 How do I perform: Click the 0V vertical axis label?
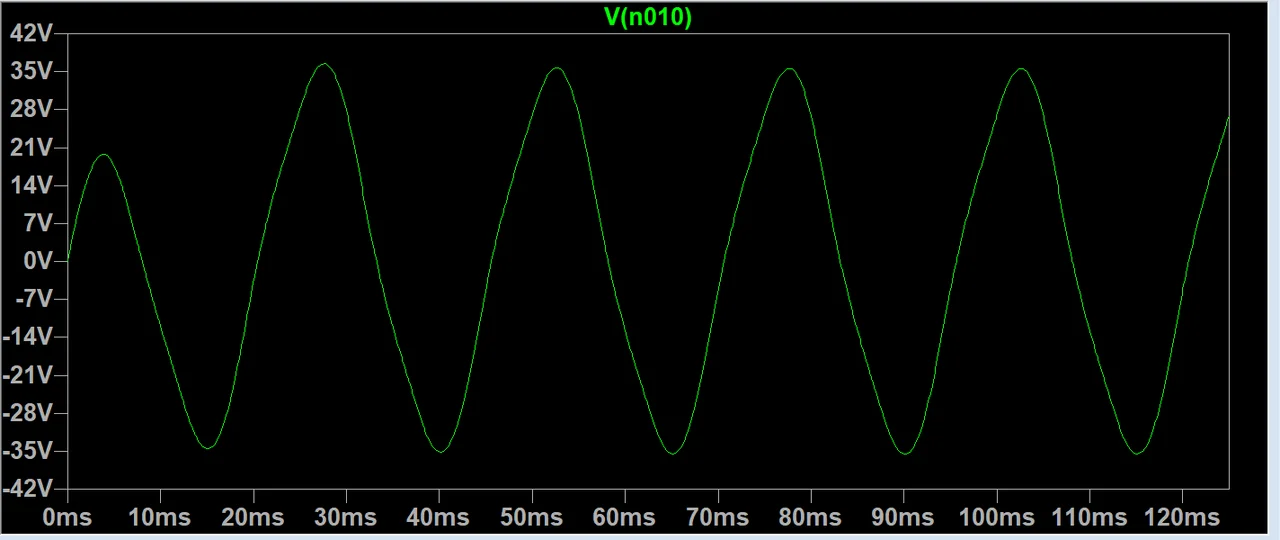point(38,261)
